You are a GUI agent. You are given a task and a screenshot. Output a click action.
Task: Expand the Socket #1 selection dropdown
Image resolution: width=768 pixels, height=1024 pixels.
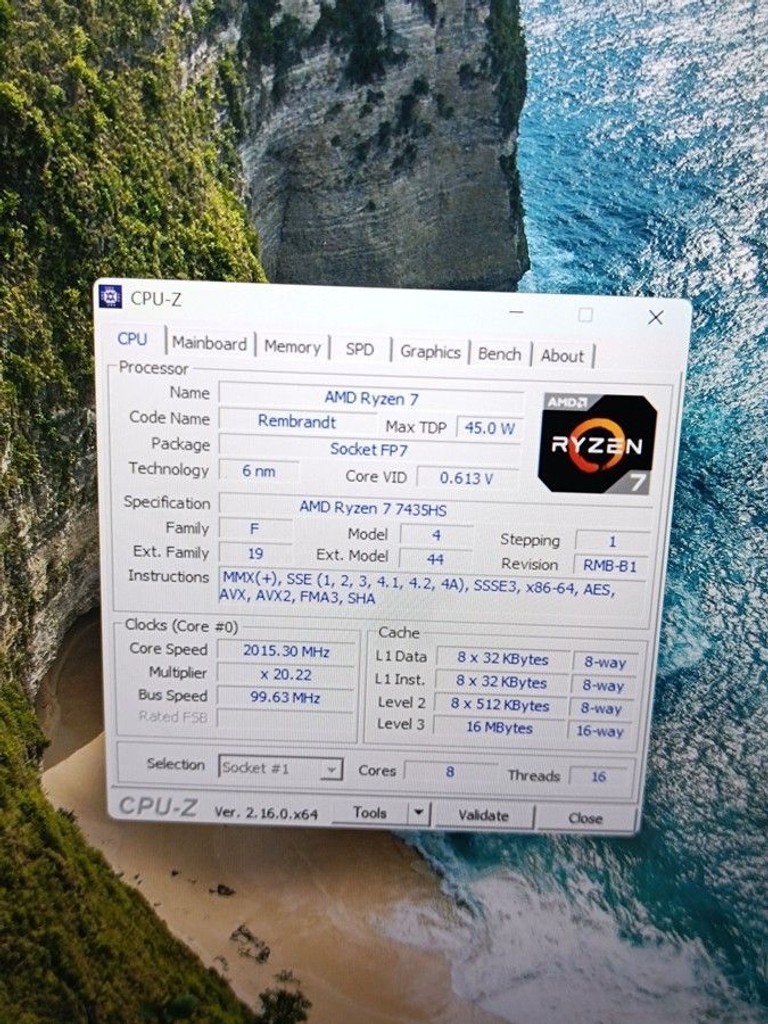[331, 769]
